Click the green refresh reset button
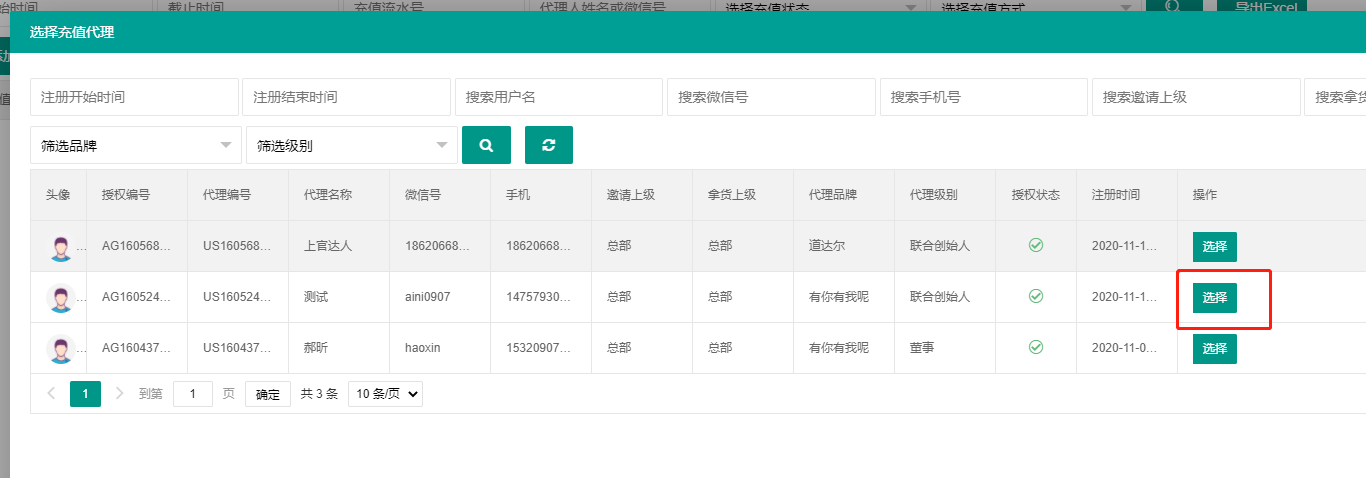1366x478 pixels. 548,145
